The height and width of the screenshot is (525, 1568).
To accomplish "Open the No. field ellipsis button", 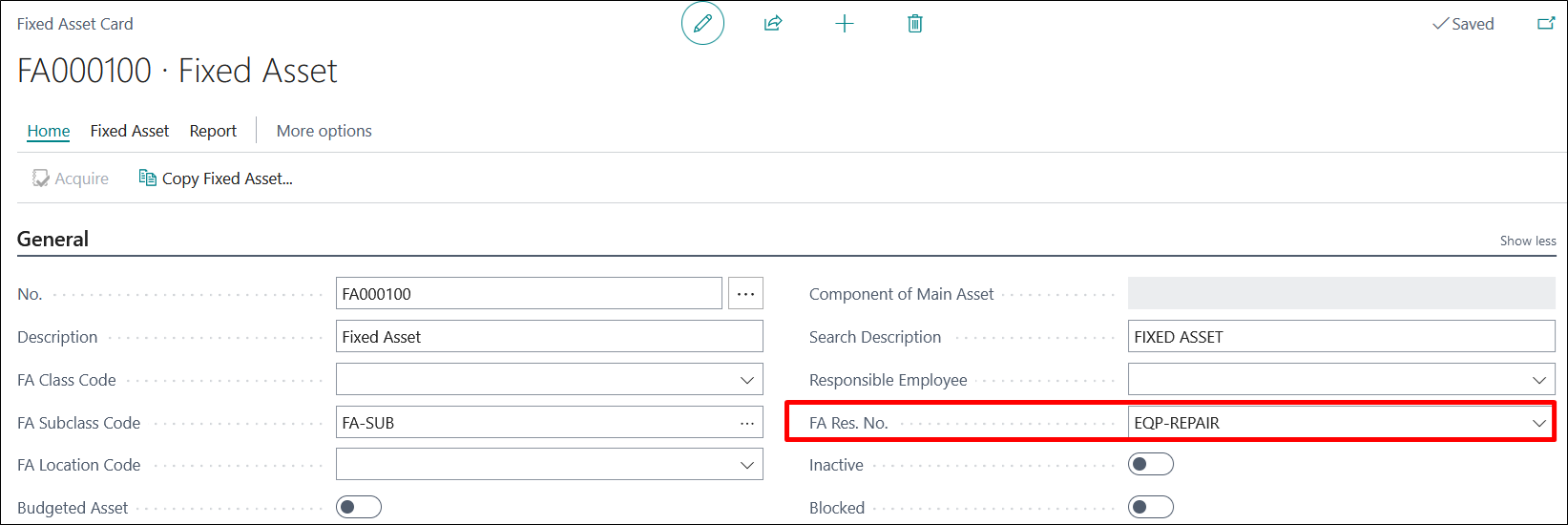I will coord(745,294).
